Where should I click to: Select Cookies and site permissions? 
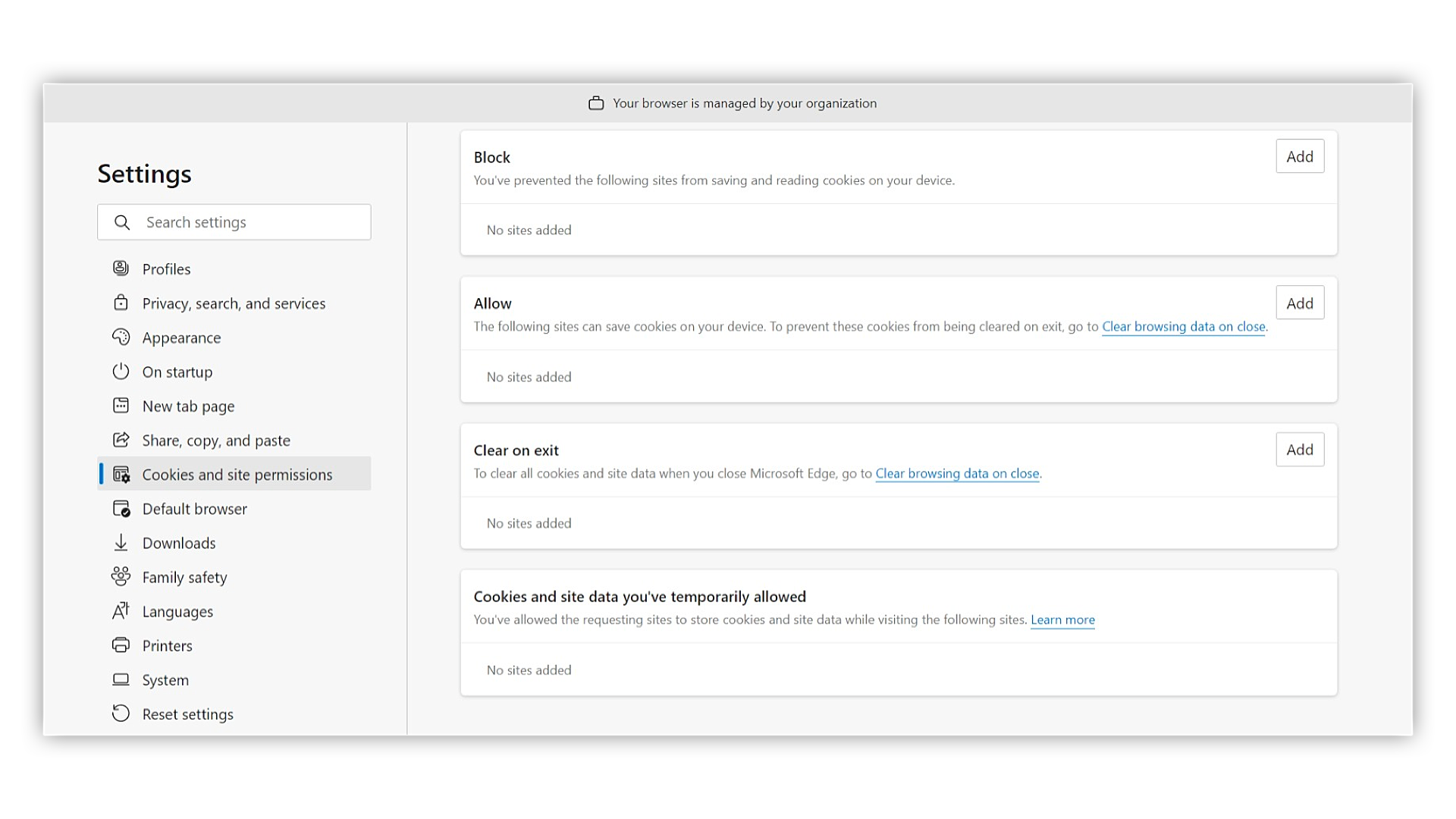(237, 475)
